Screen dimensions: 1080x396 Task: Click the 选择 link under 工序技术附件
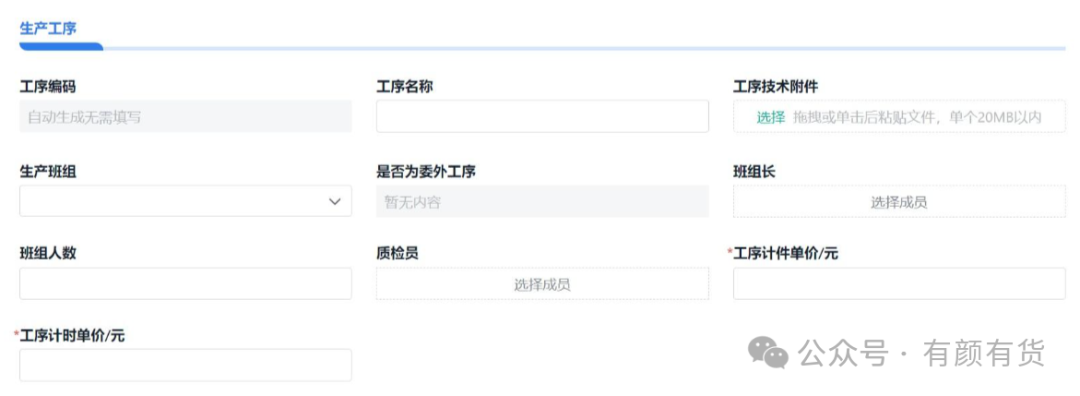(771, 117)
